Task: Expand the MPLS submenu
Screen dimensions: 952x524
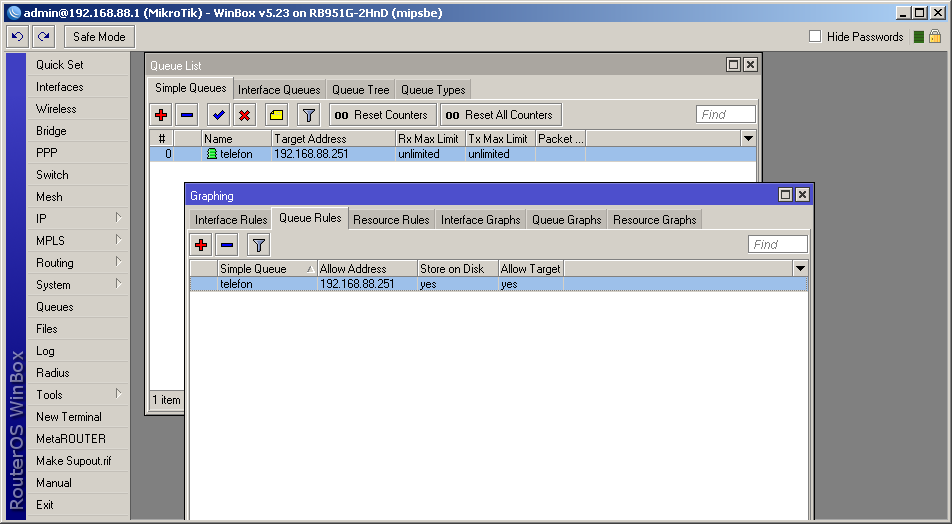Action: 118,240
